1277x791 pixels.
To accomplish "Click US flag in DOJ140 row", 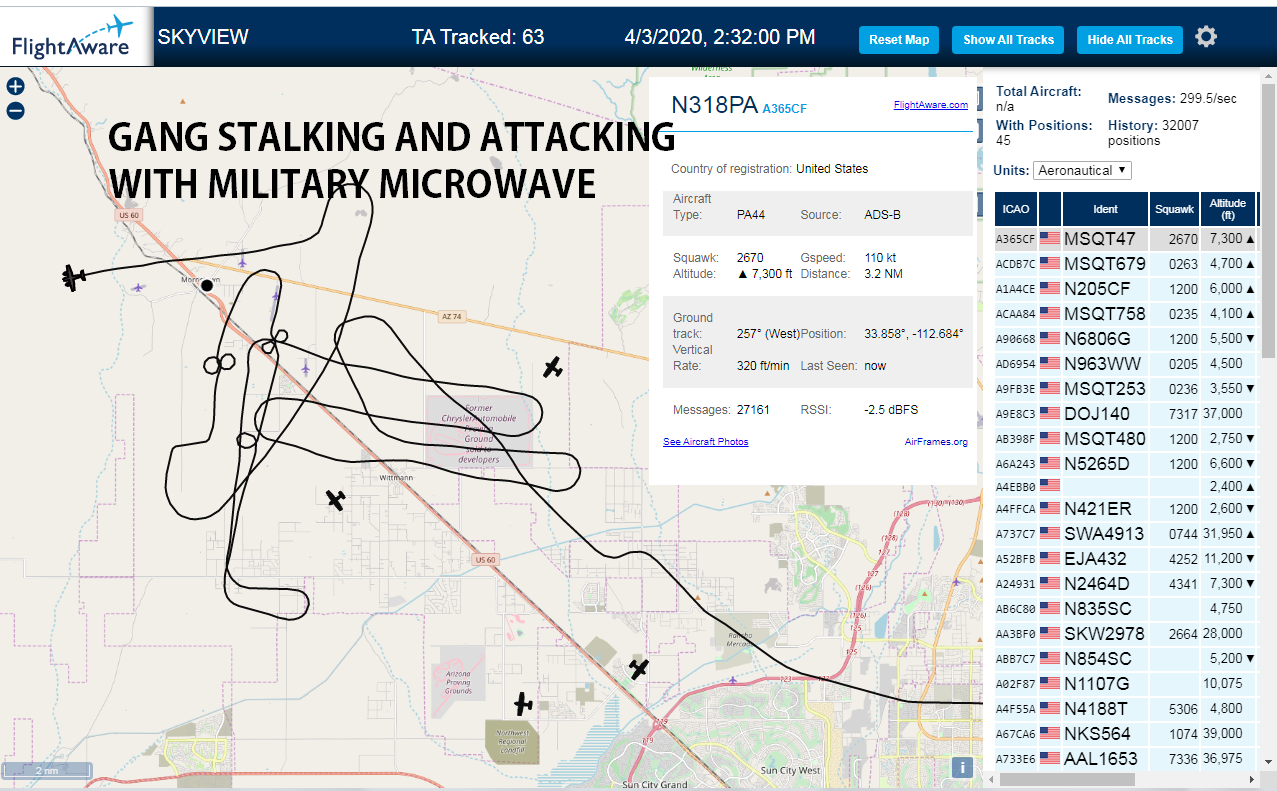I will tap(1049, 413).
